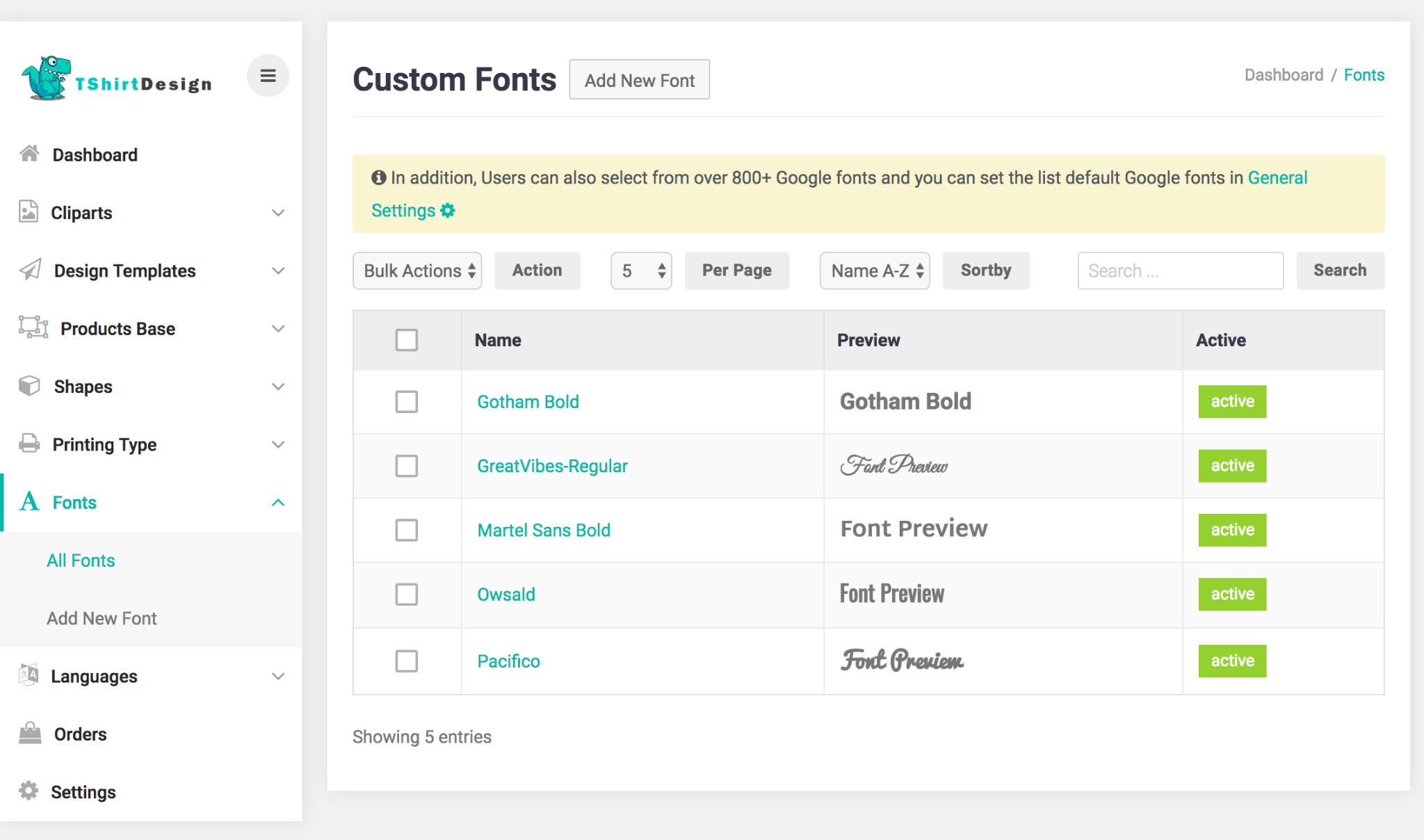Click the Cliparts image icon
The height and width of the screenshot is (840, 1424).
click(x=29, y=211)
